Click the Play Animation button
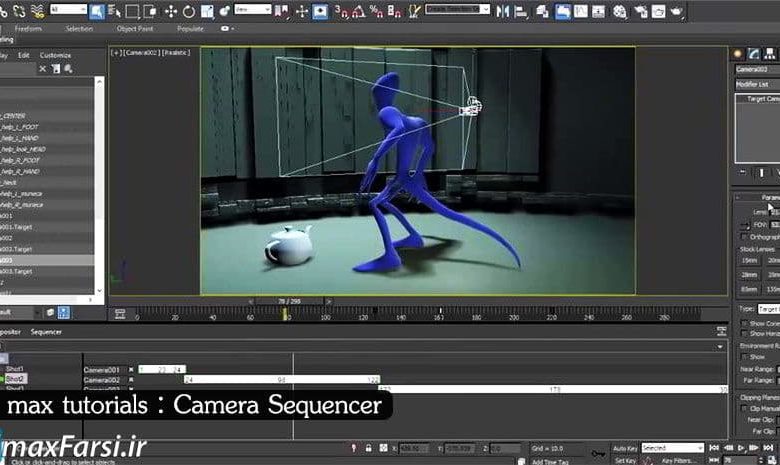Viewport: 780px width, 465px height. point(742,448)
